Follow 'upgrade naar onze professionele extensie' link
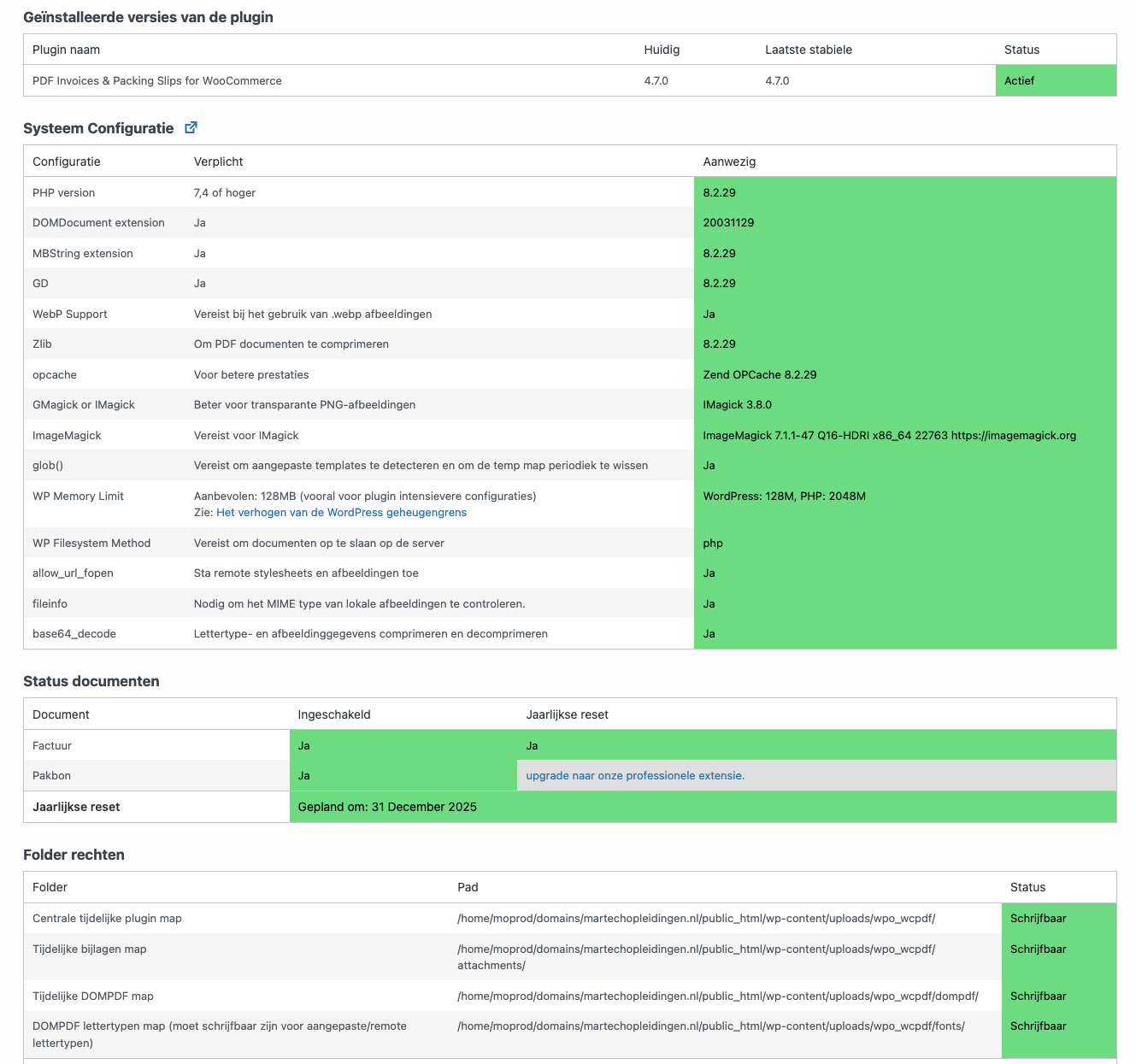The image size is (1136, 1064). (635, 776)
